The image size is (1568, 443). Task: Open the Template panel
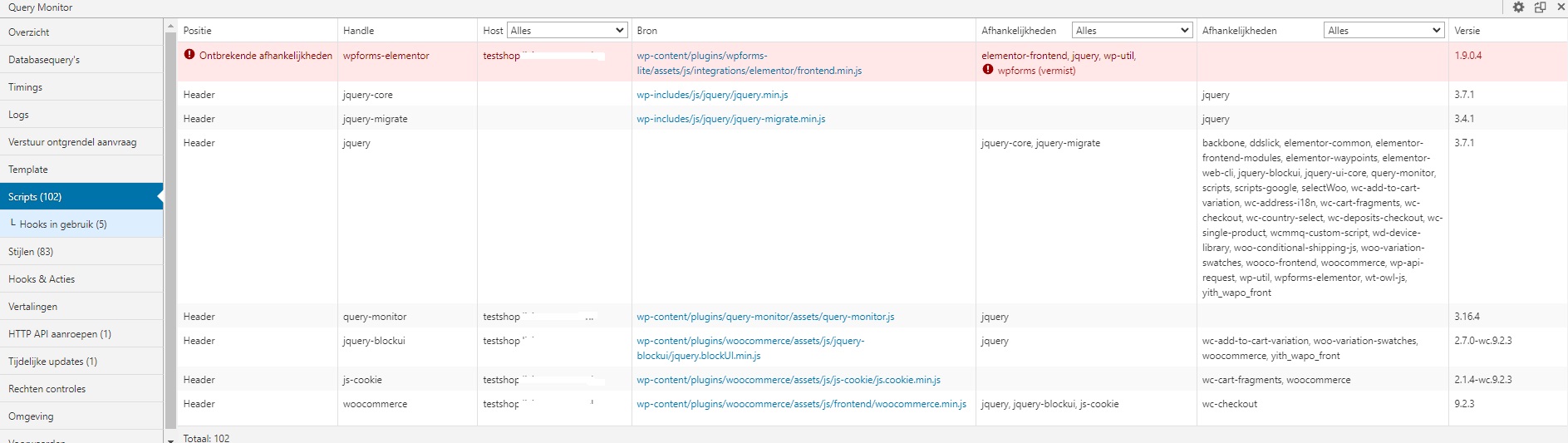pos(81,169)
